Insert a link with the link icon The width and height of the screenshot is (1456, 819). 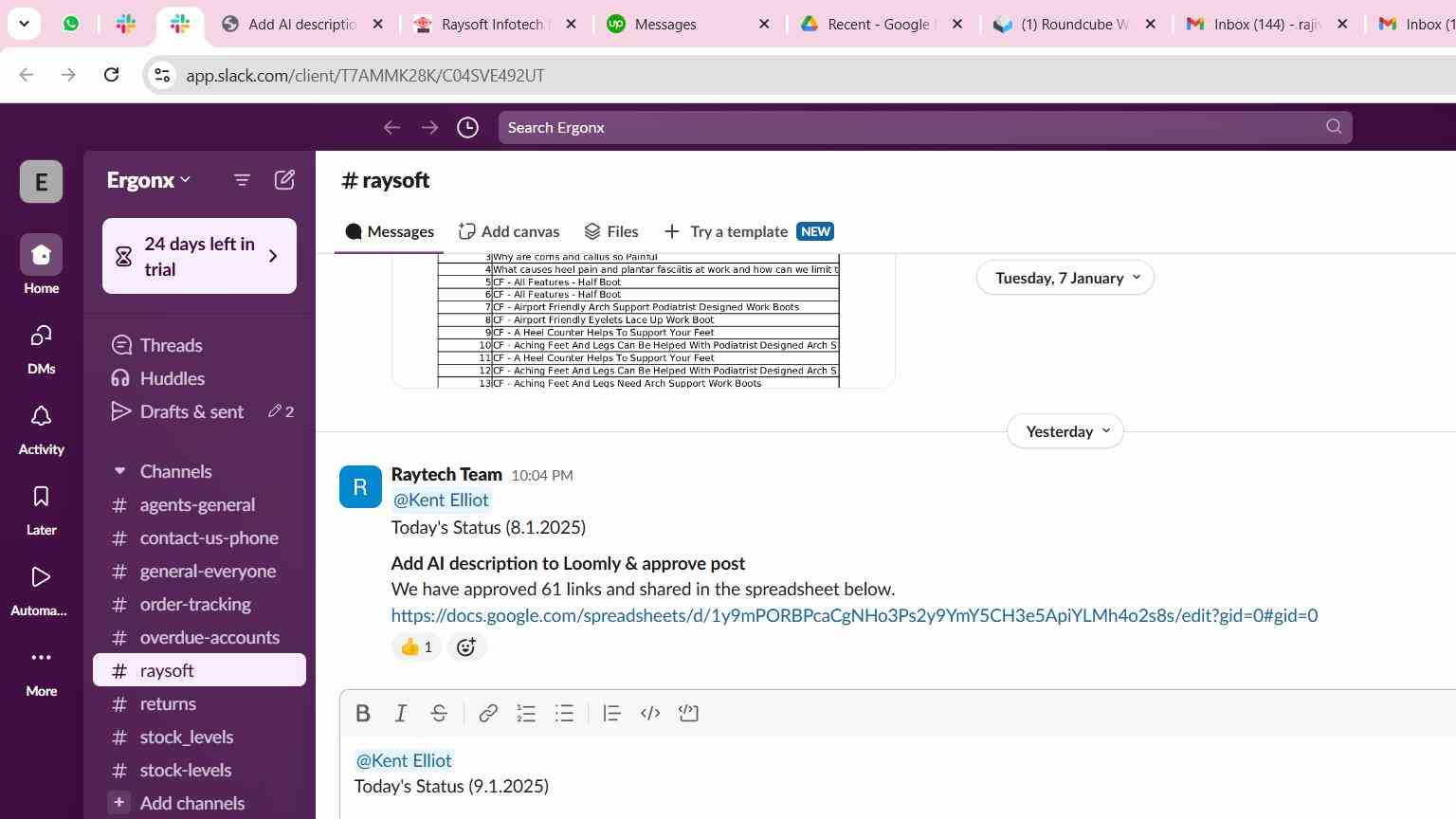[488, 713]
